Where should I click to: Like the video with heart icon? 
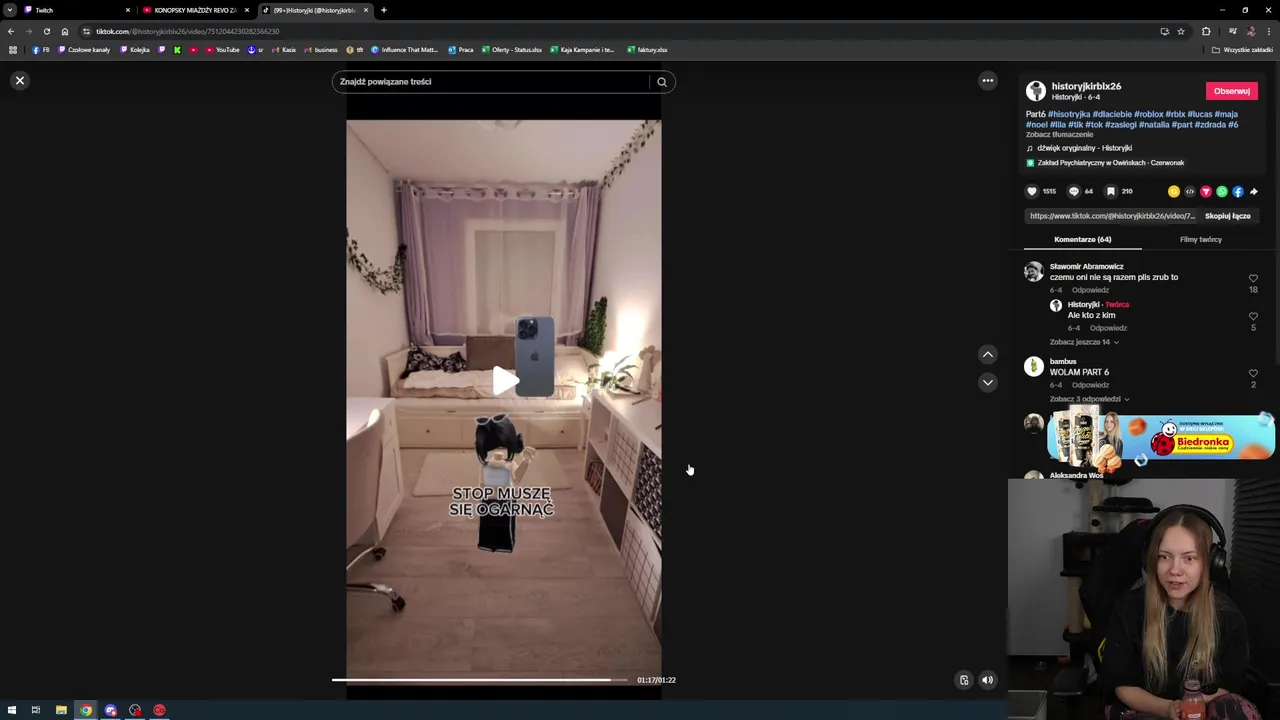pos(1032,191)
